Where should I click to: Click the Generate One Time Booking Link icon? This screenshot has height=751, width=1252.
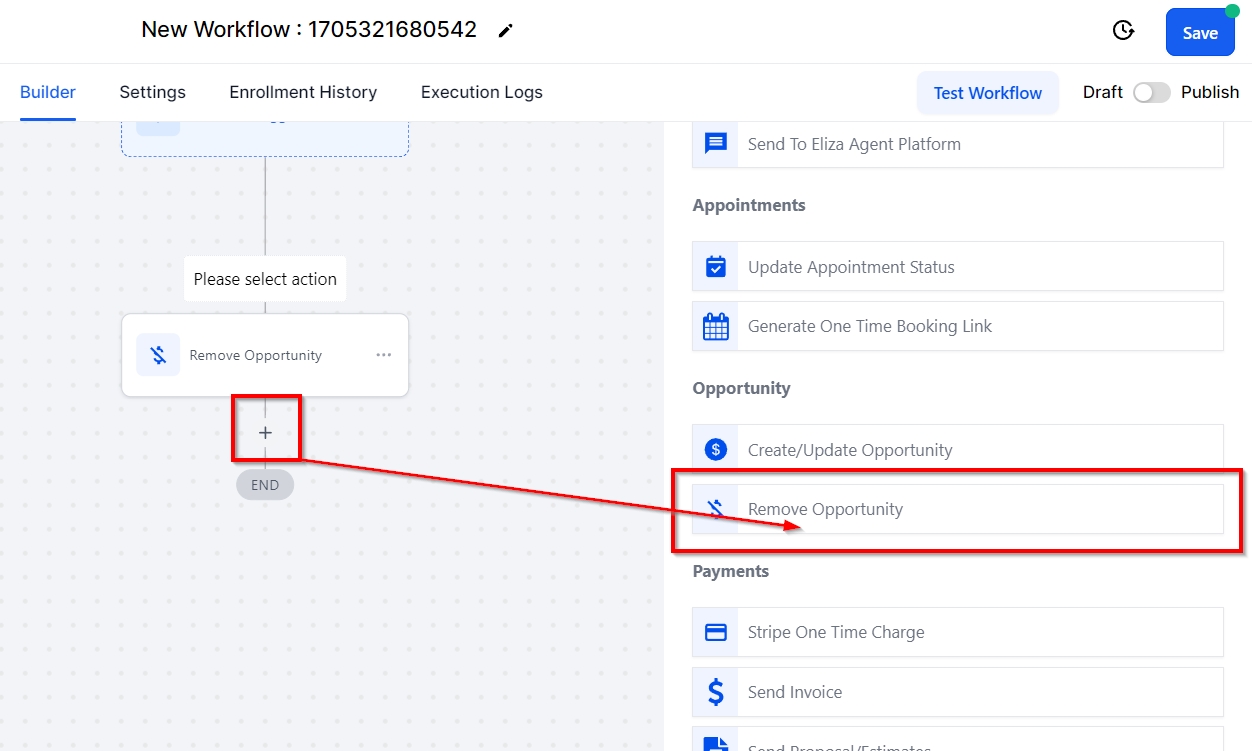715,327
